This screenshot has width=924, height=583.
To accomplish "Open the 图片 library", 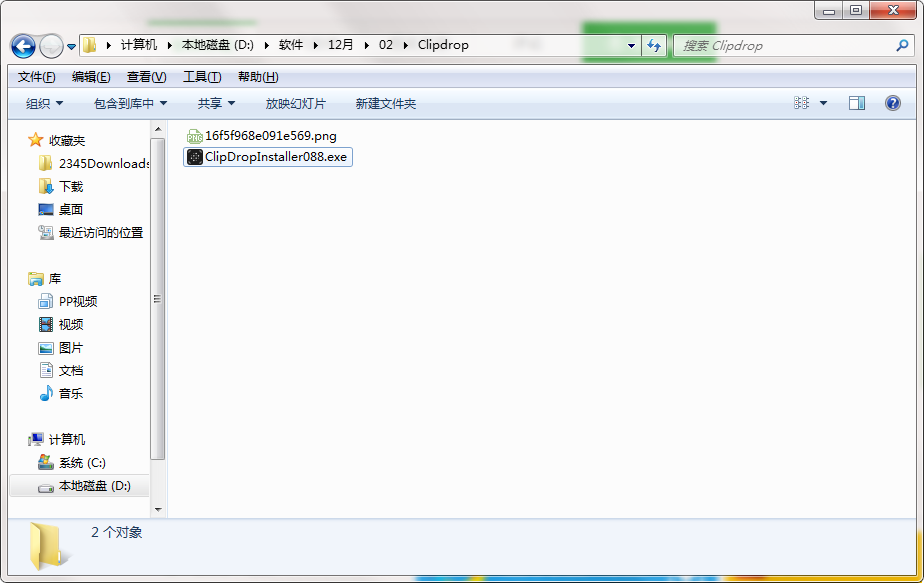I will (71, 348).
